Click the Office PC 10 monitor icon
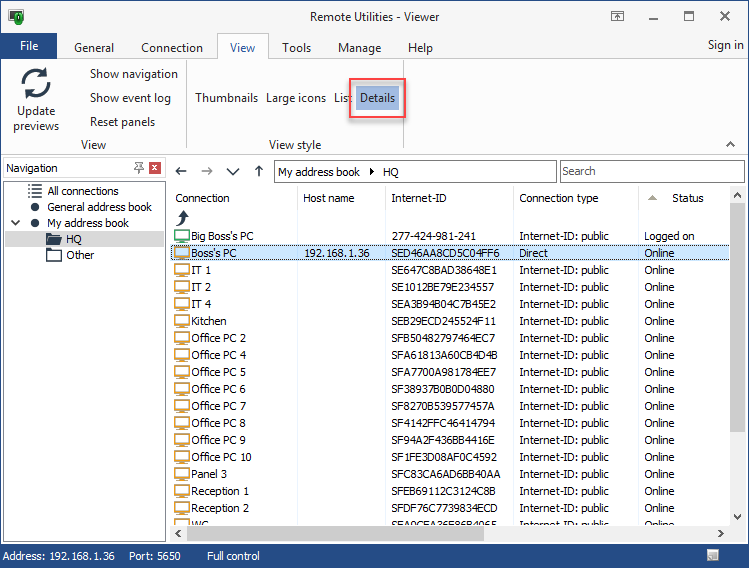 point(182,457)
